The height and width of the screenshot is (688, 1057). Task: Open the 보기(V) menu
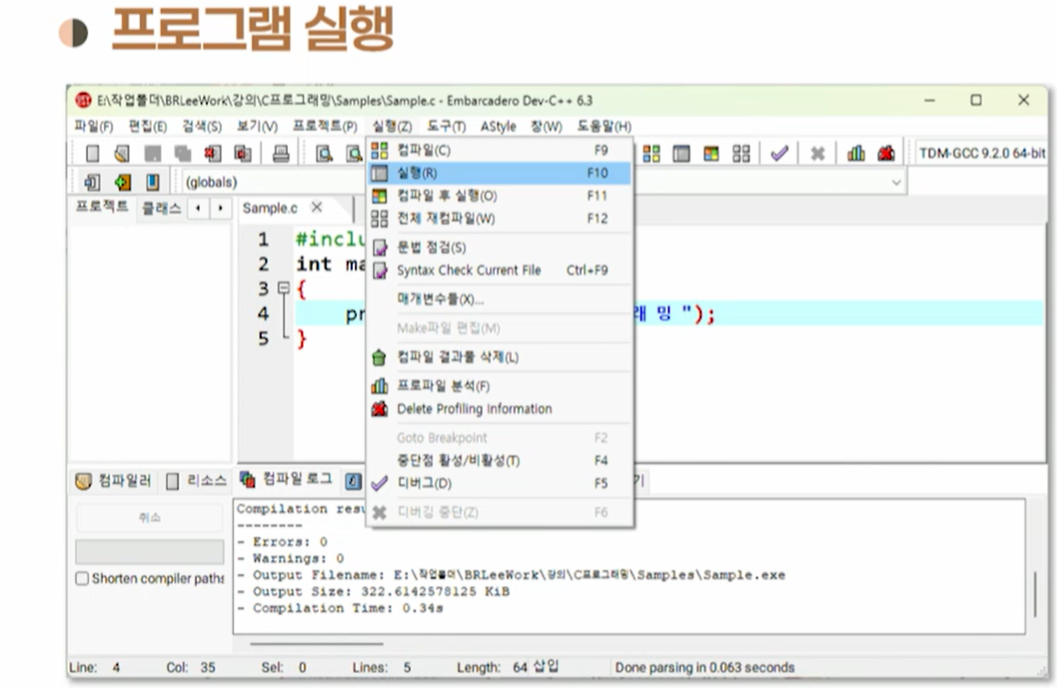pyautogui.click(x=257, y=126)
